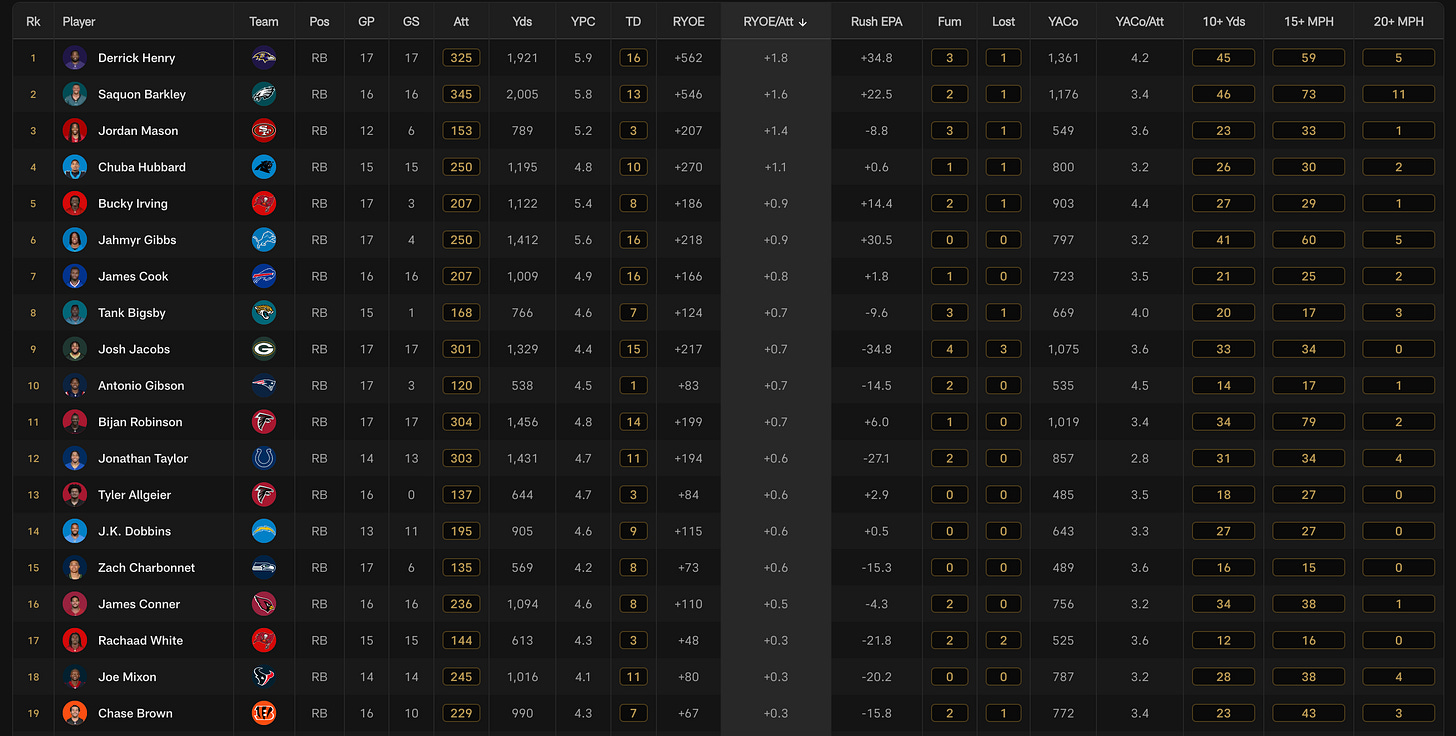Click the Buccaneers logo in Bucky Irving's row
The width and height of the screenshot is (1456, 736).
pos(264,204)
